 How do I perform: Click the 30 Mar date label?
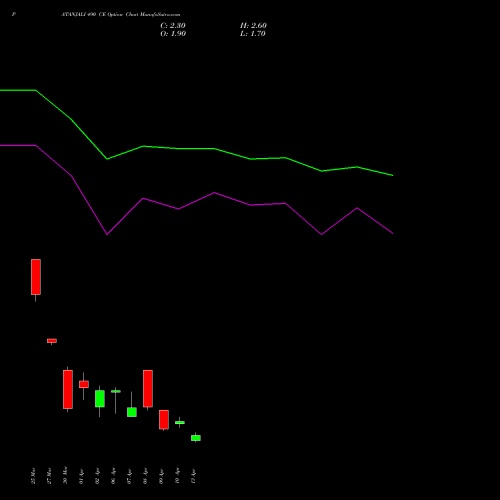click(x=65, y=475)
